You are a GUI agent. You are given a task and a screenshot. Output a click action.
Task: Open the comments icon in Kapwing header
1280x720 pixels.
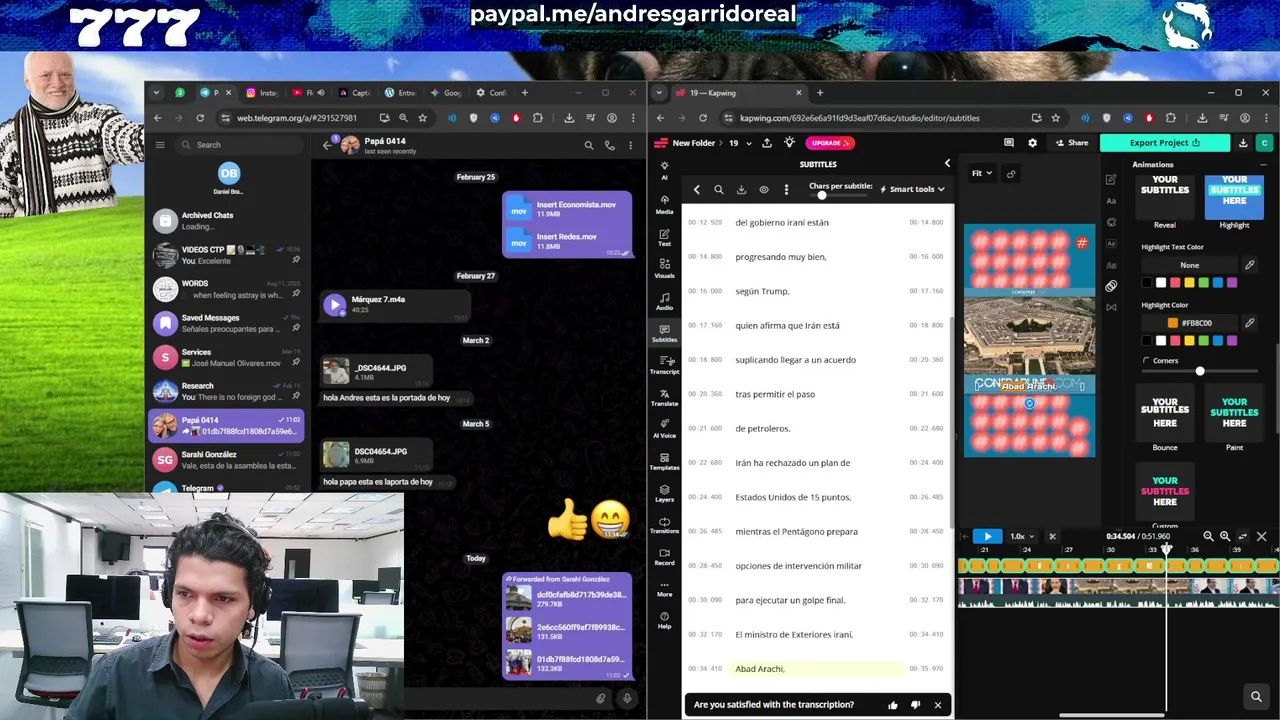1009,143
